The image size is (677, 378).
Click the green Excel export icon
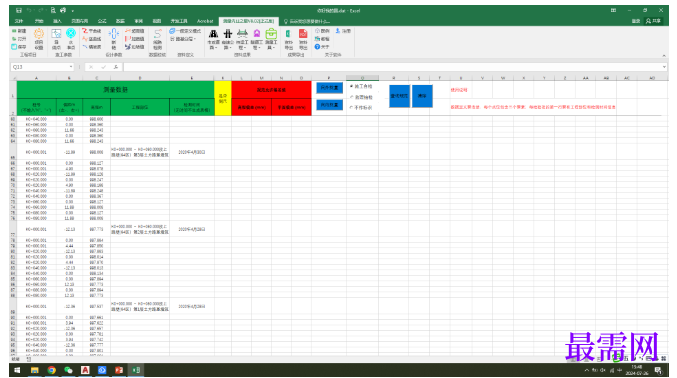point(288,34)
